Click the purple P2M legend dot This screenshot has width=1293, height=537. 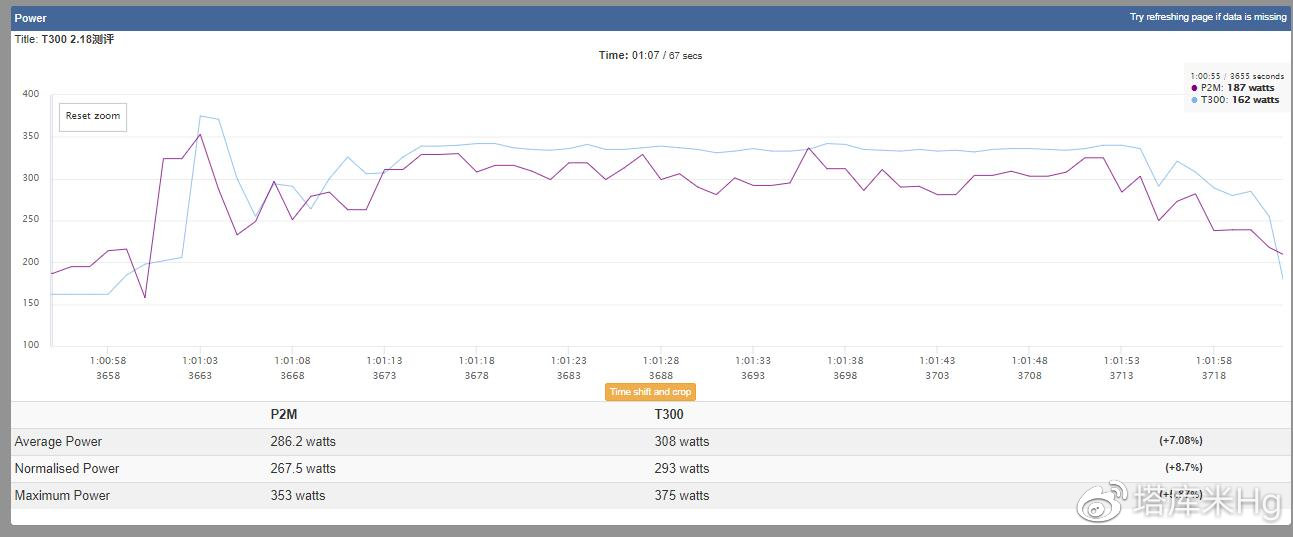pyautogui.click(x=1194, y=88)
